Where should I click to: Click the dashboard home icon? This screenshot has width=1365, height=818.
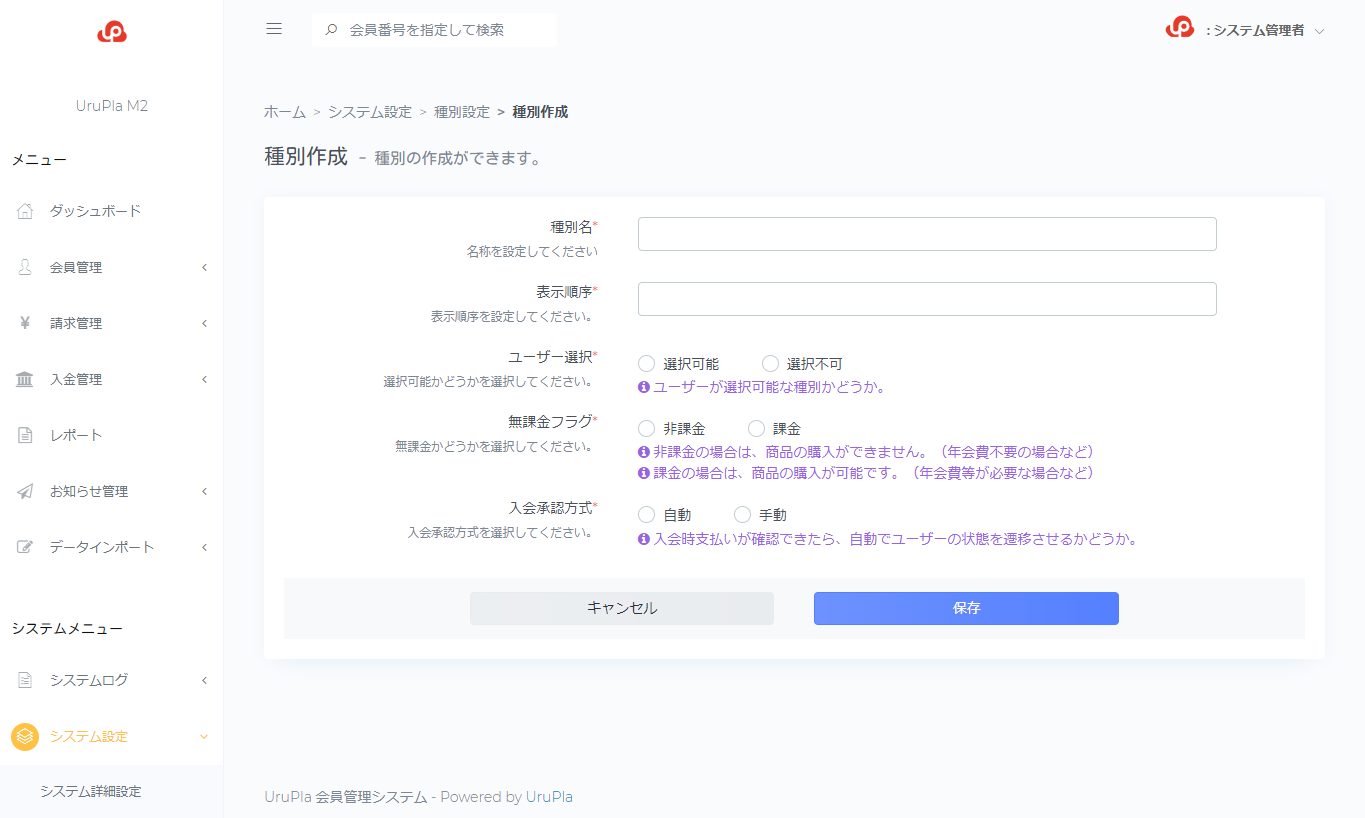(x=26, y=211)
